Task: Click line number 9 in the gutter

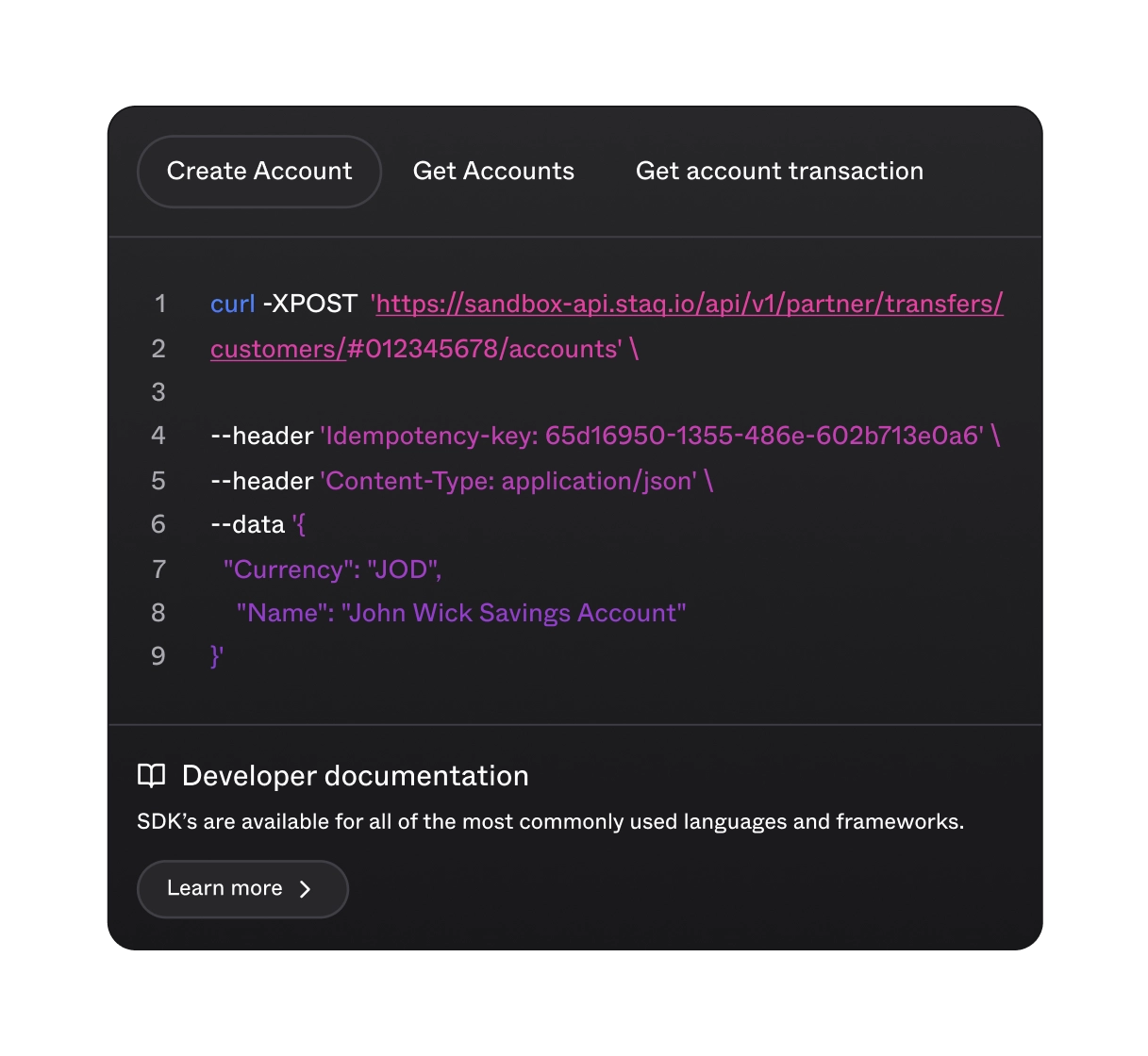Action: [159, 655]
